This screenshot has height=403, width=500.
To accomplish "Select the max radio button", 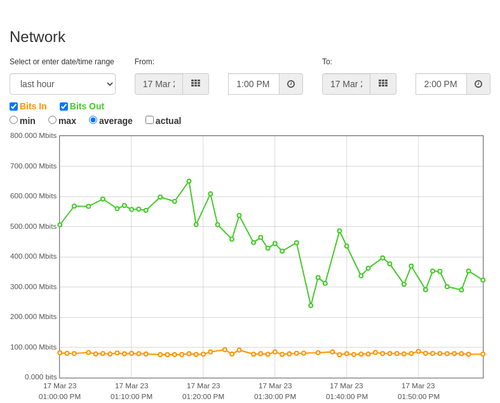I will coord(52,120).
